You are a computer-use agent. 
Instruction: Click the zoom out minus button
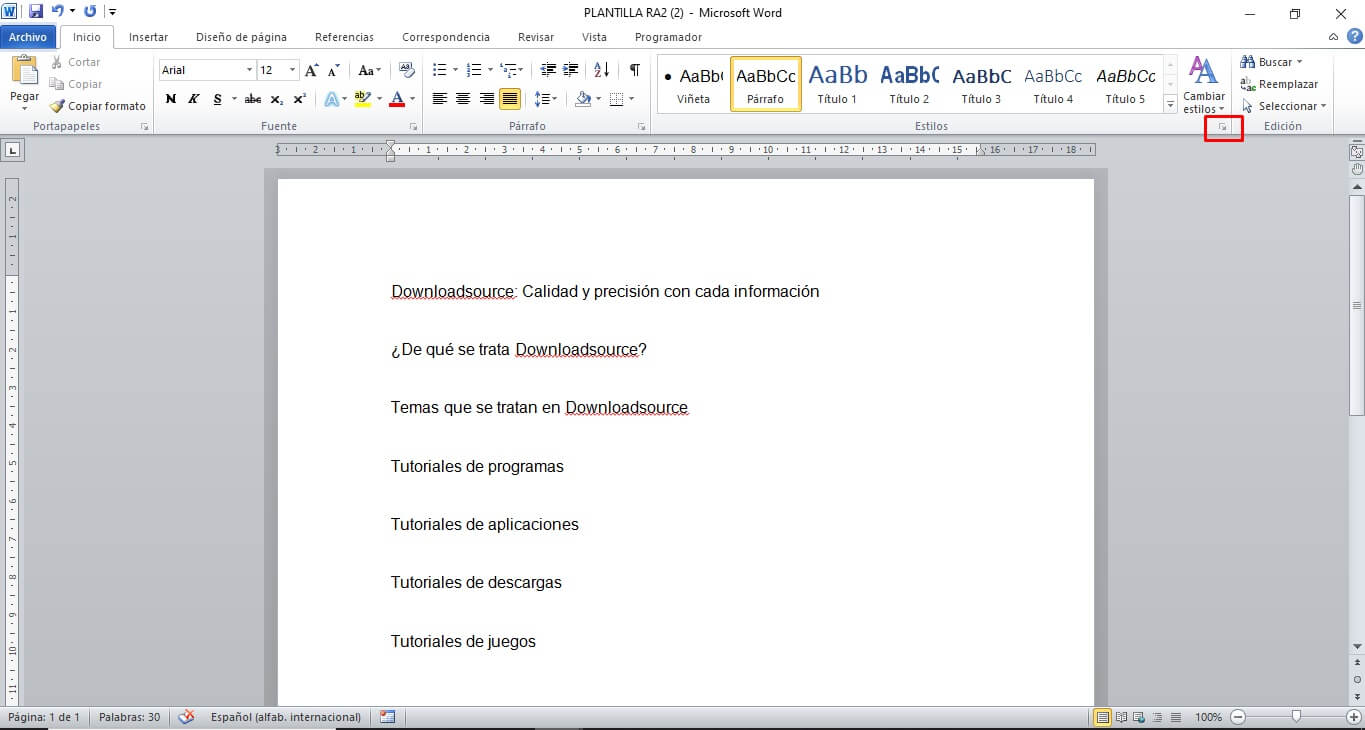pos(1238,717)
